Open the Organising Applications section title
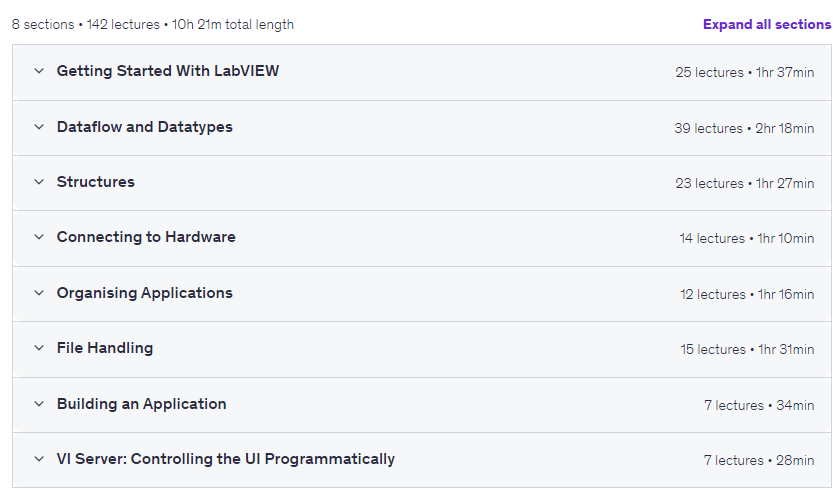The height and width of the screenshot is (499, 840). coord(145,293)
